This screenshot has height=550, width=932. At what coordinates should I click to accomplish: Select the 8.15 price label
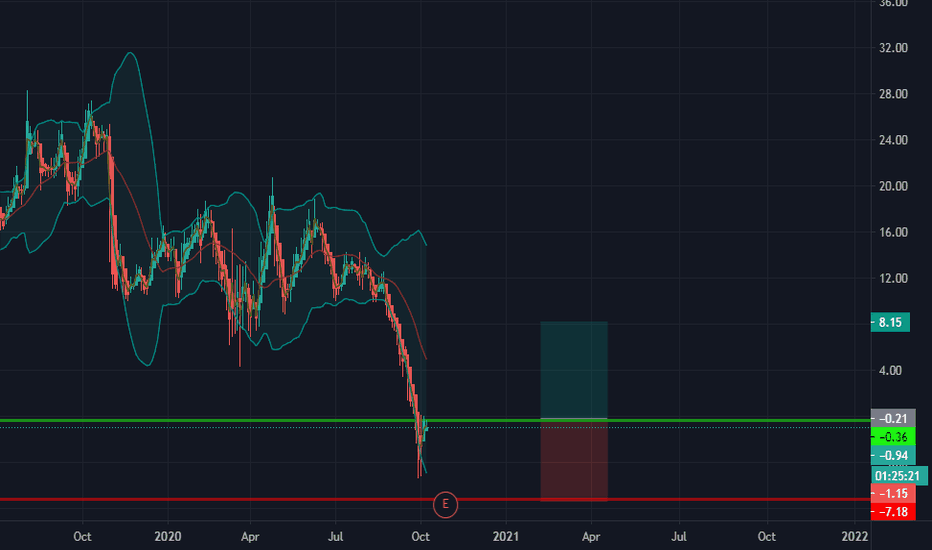click(x=890, y=322)
